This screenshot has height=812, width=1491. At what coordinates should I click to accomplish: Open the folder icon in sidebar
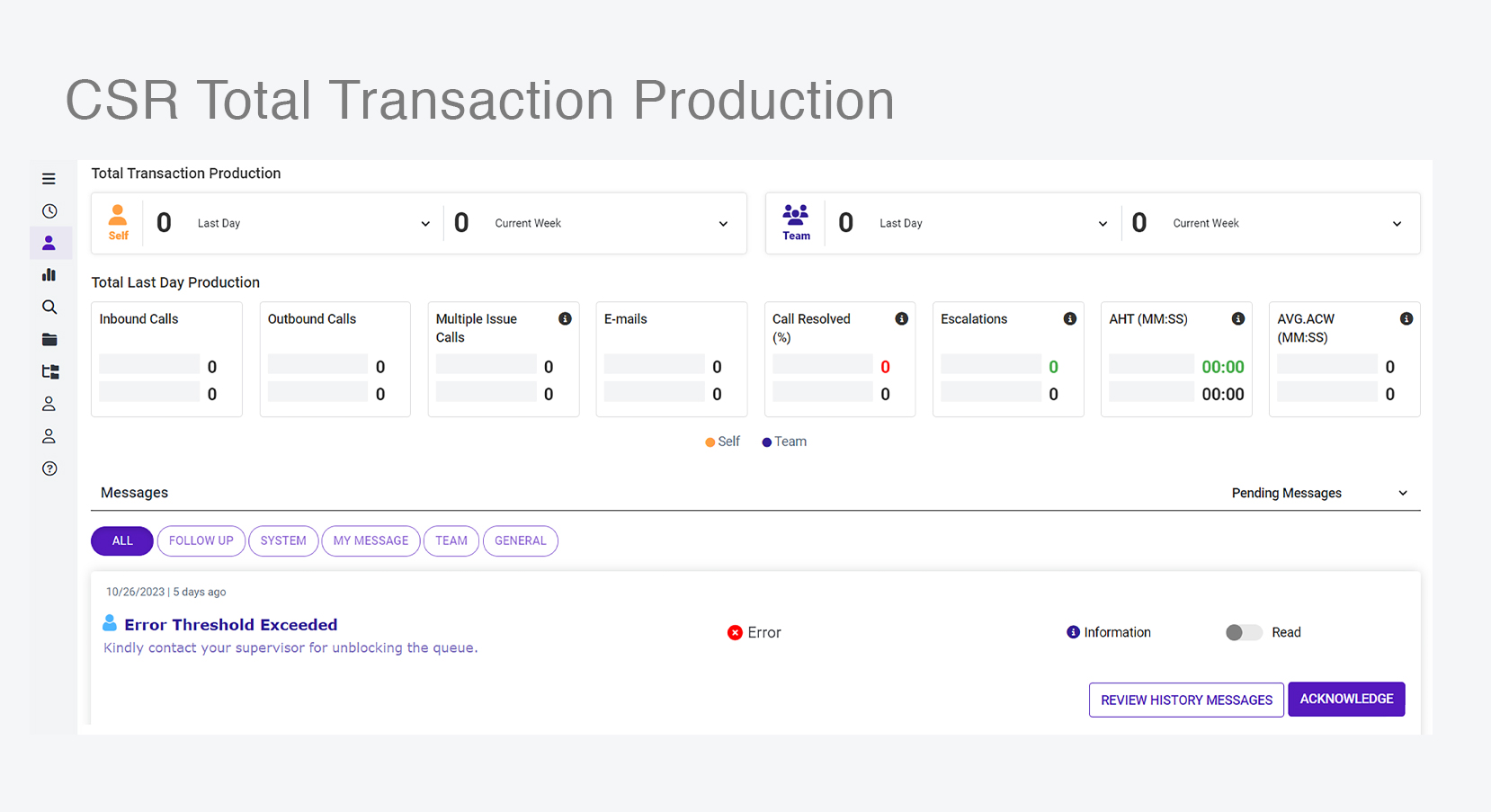click(x=49, y=340)
